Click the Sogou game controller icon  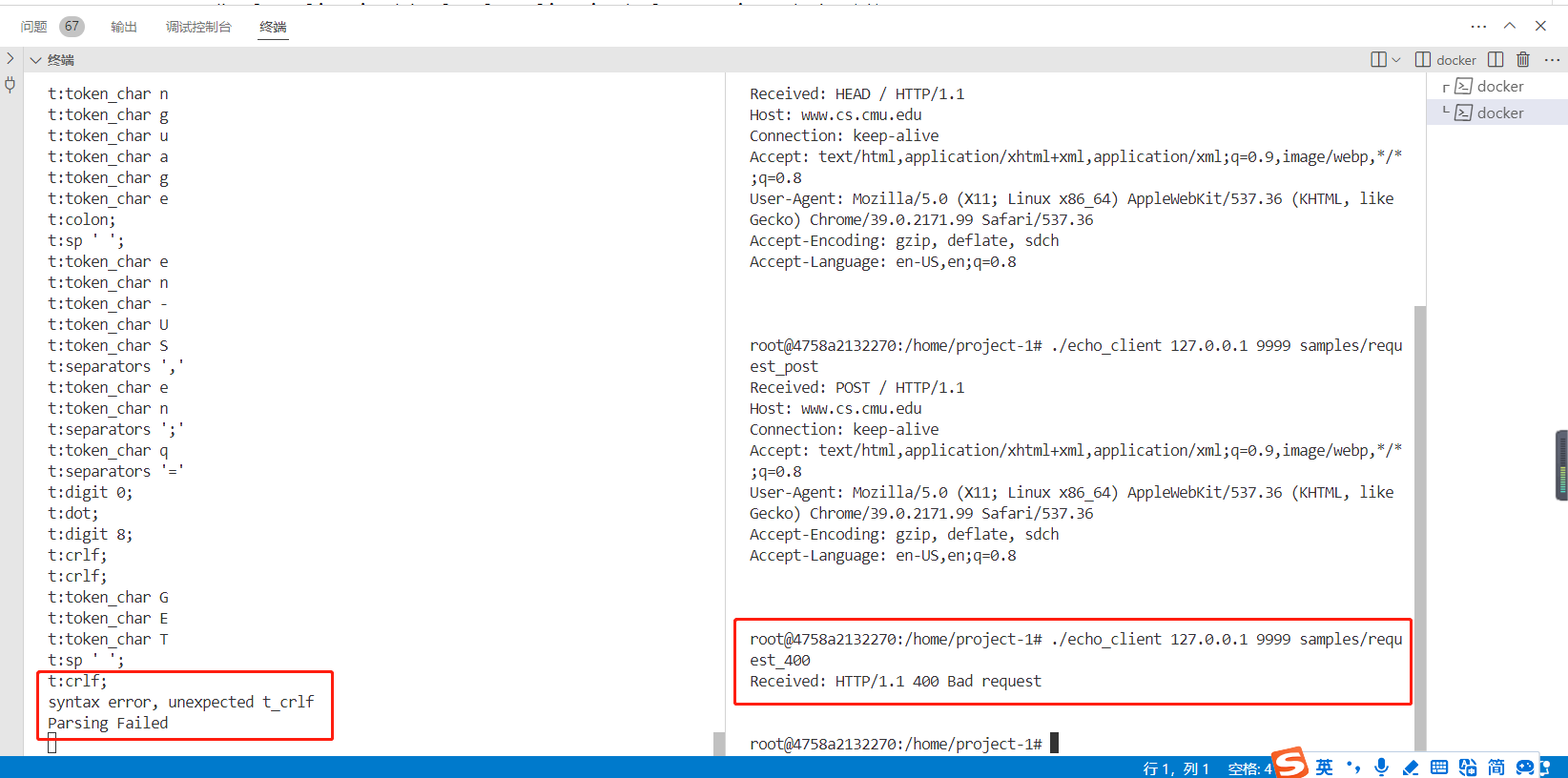pyautogui.click(x=1525, y=767)
